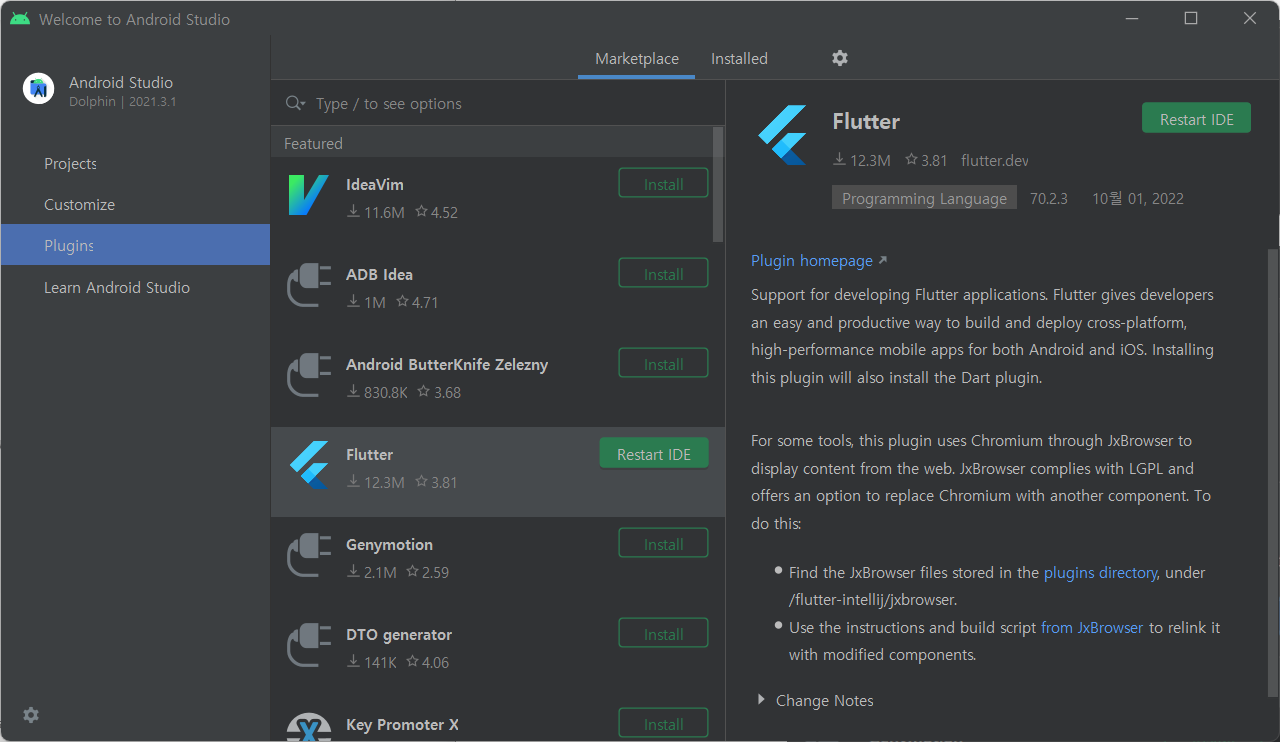Click the search magnifier icon
The image size is (1280, 742).
pos(295,104)
